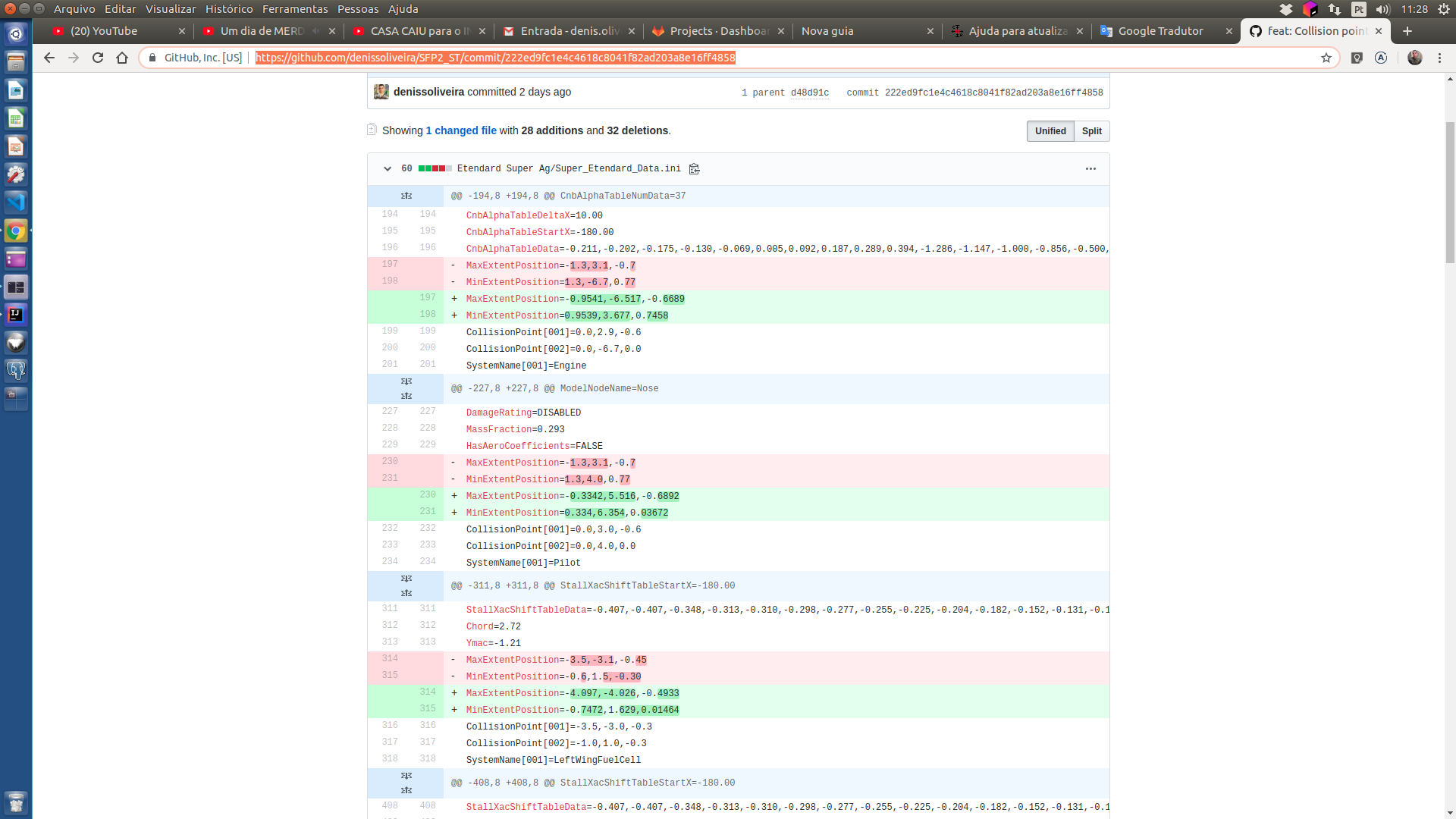Switch to Entrada - denis.oliv mail tab

(x=570, y=31)
